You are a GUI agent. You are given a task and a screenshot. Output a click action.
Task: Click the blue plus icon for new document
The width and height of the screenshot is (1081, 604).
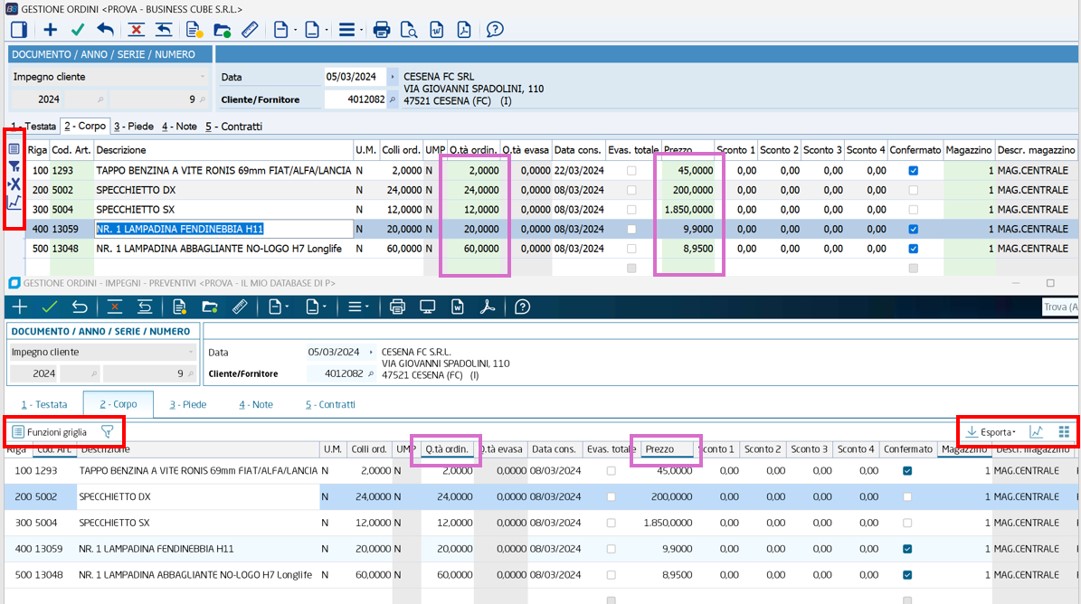click(50, 30)
